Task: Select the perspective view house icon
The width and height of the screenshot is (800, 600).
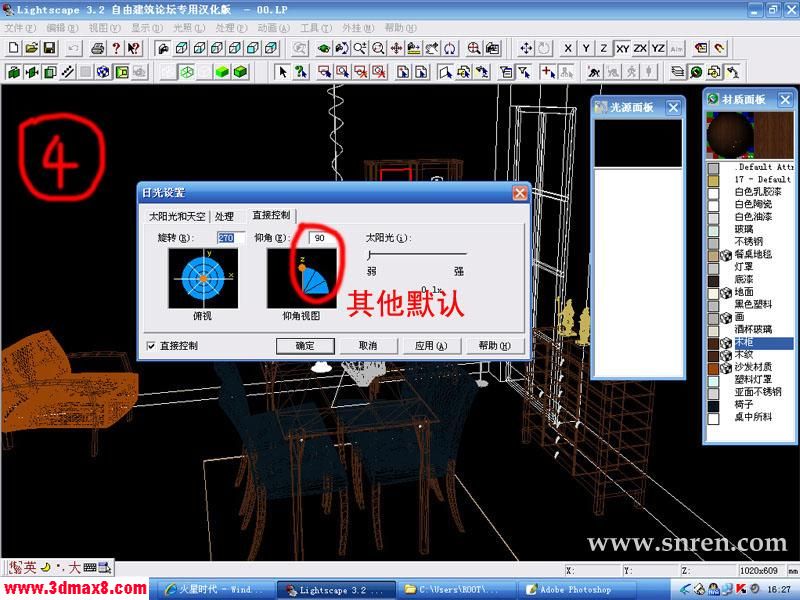Action: click(x=163, y=48)
